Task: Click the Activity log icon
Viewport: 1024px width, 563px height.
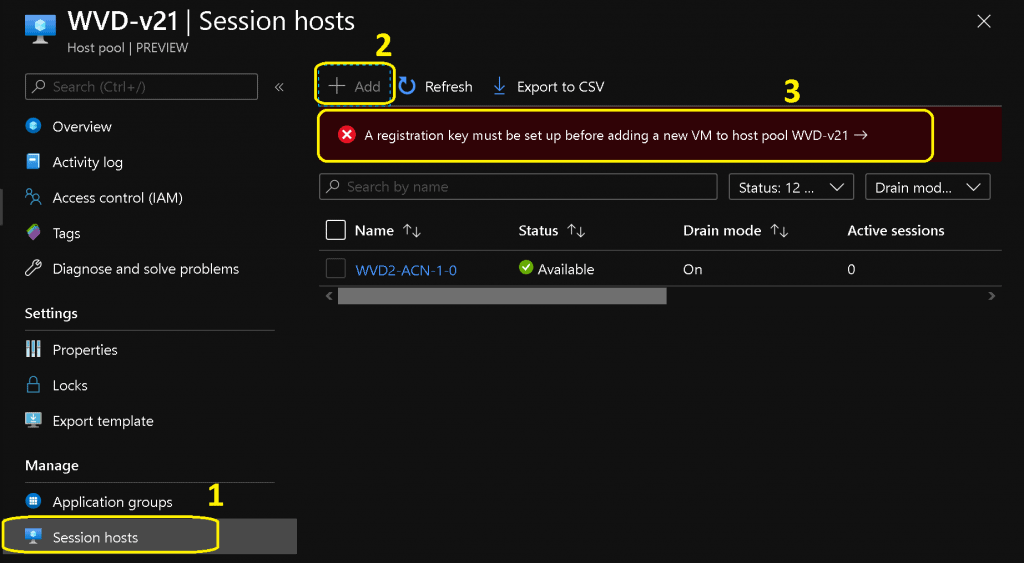Action: pos(33,161)
